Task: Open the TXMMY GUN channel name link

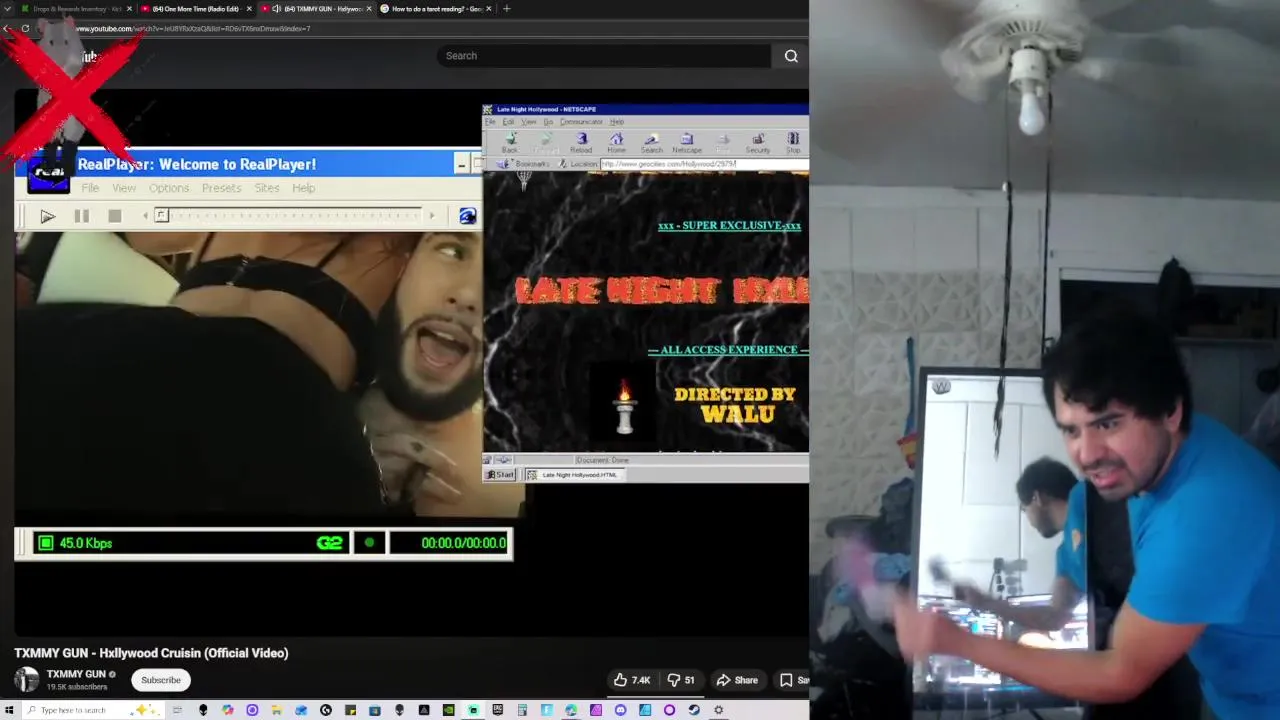Action: point(76,674)
